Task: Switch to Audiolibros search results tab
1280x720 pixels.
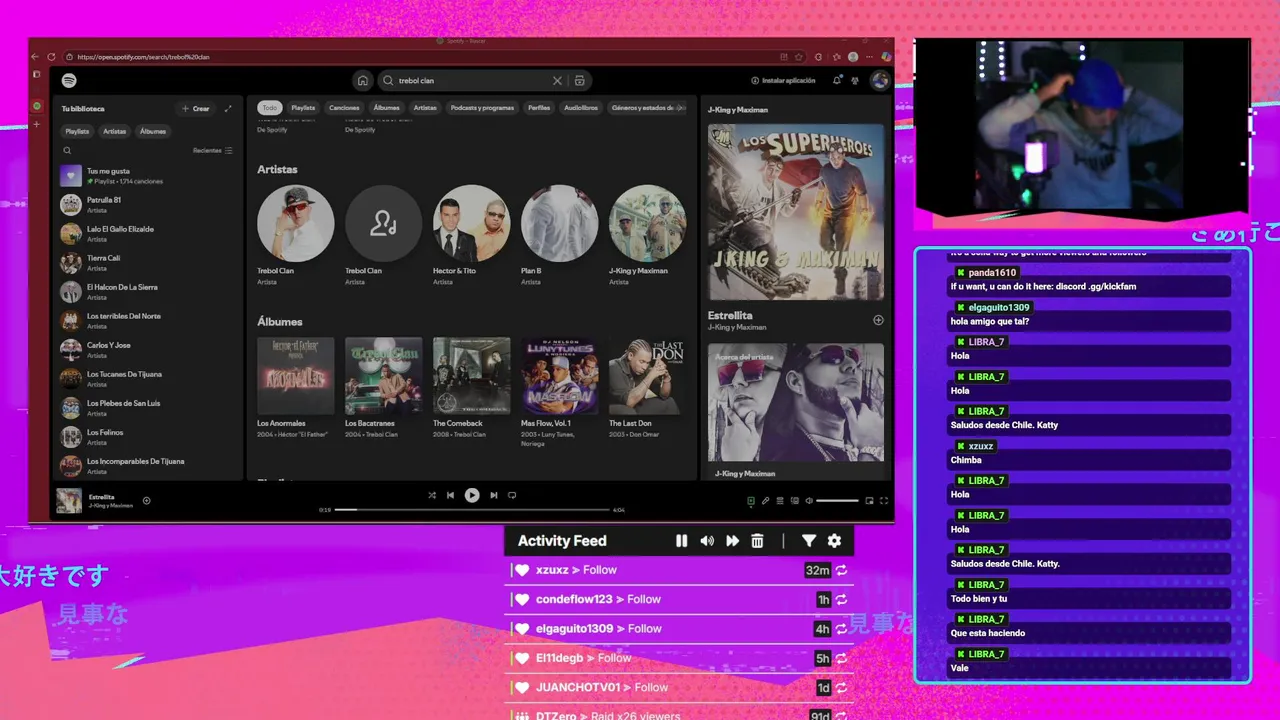Action: [581, 107]
